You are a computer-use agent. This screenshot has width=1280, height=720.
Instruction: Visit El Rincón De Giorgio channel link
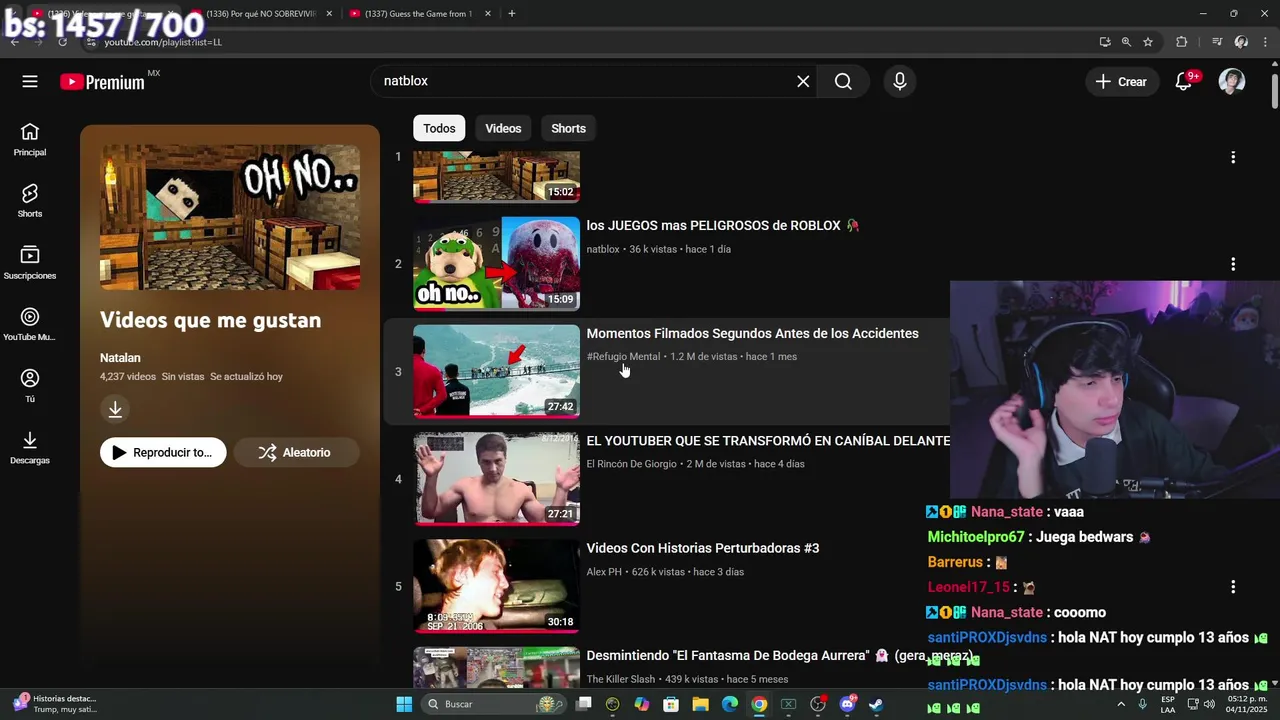tap(632, 464)
